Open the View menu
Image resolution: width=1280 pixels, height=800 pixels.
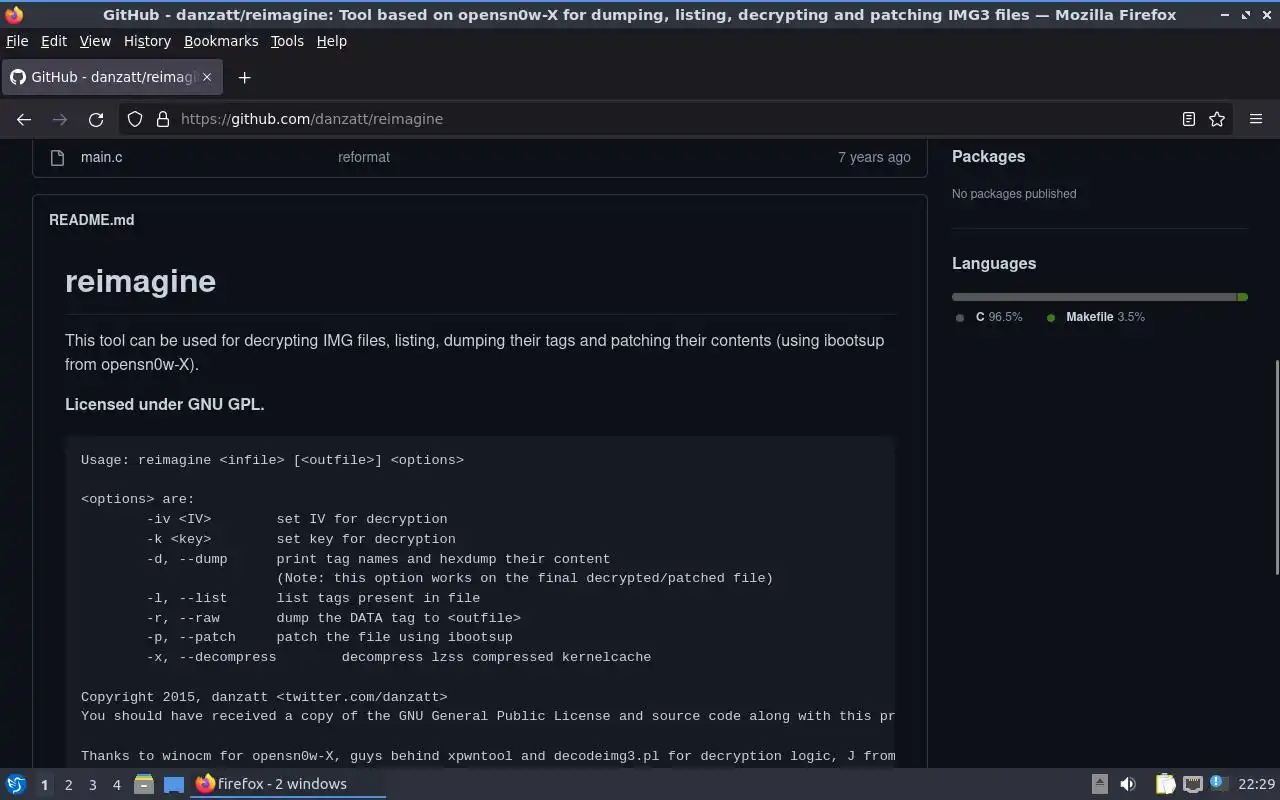click(95, 41)
